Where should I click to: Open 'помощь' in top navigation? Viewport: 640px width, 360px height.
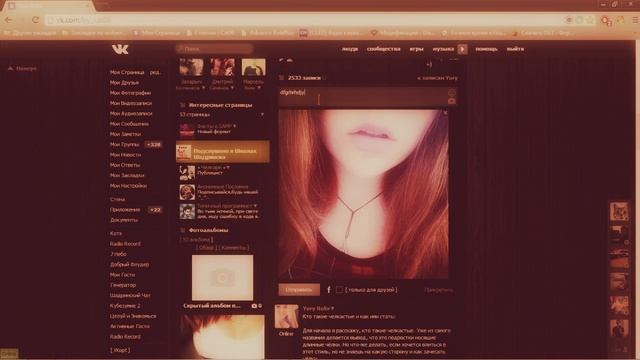coord(487,49)
